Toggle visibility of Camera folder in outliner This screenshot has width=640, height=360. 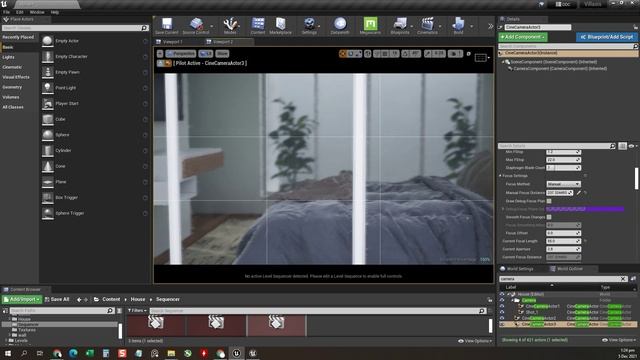click(x=502, y=300)
